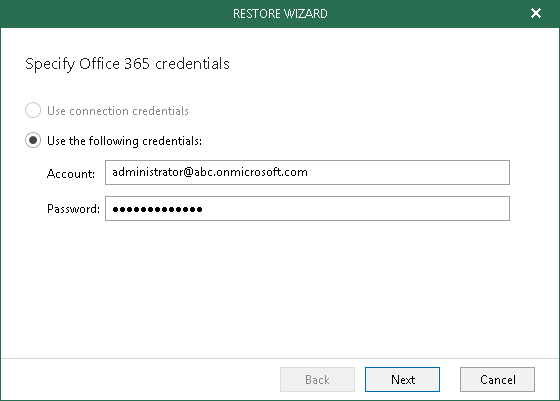
Task: Click the greyed-out Back button
Action: coord(317,379)
